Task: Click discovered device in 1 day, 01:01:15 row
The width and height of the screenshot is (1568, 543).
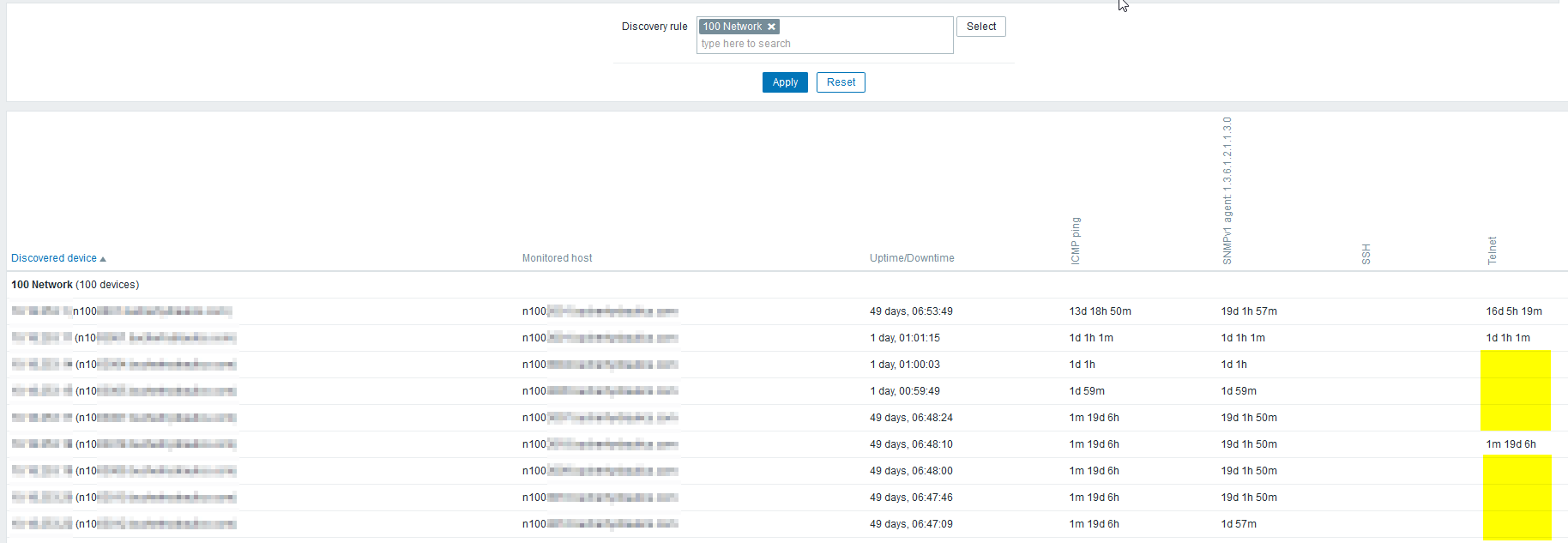Action: pyautogui.click(x=124, y=338)
